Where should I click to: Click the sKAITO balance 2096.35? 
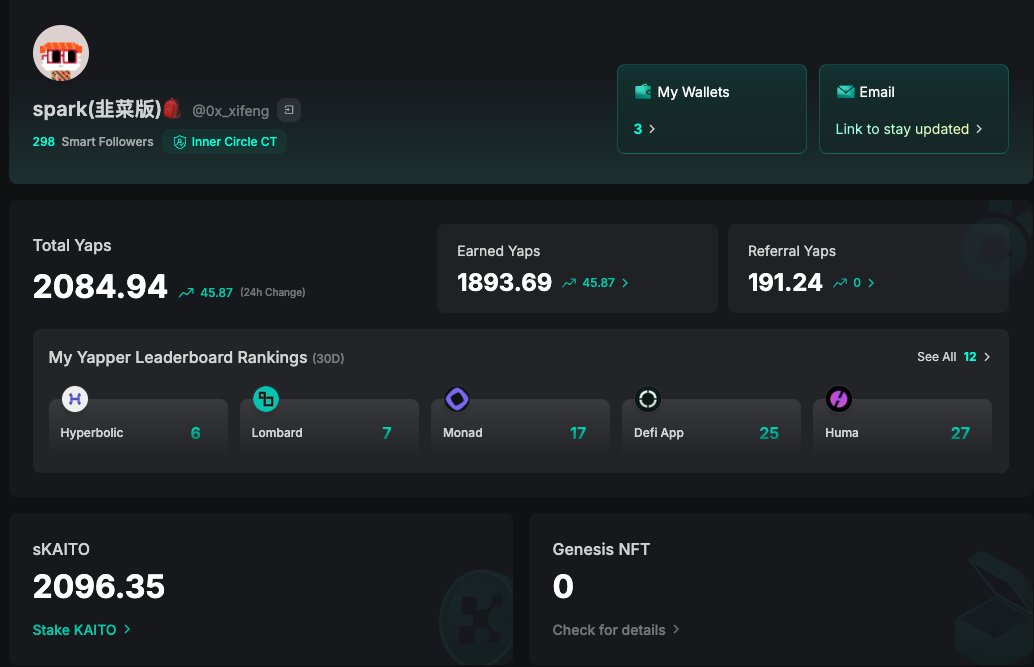99,587
